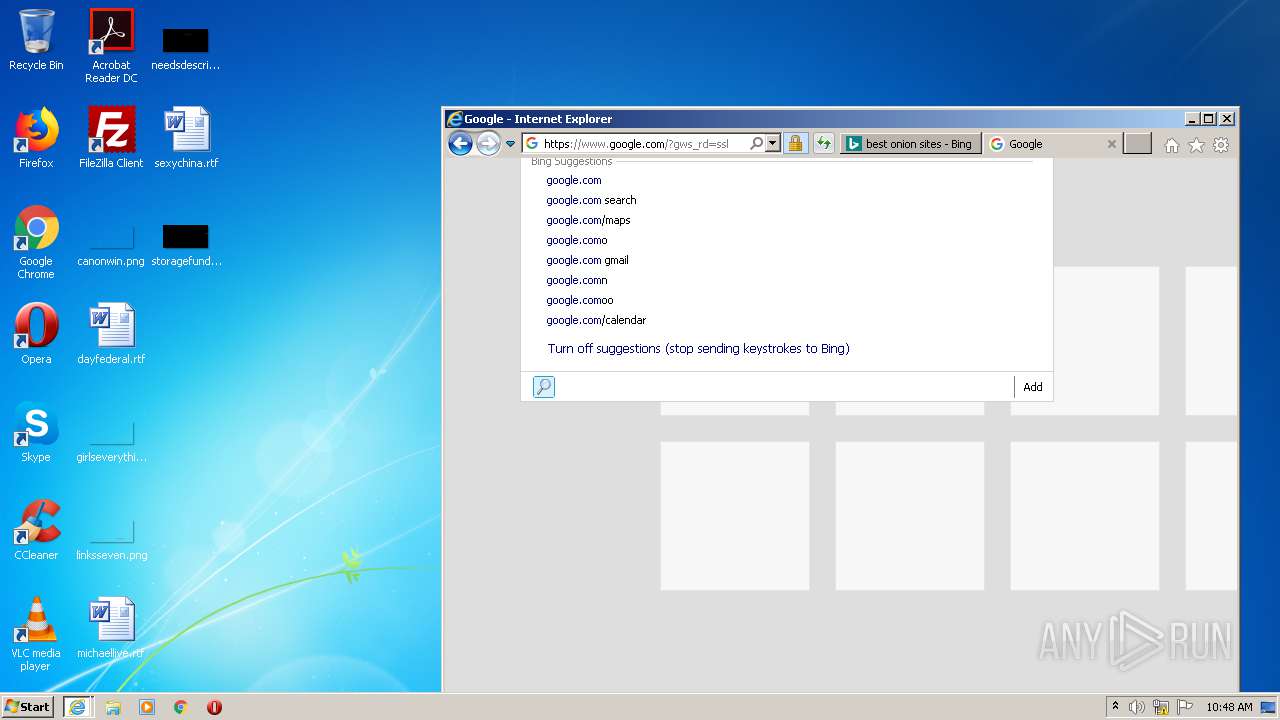Image resolution: width=1280 pixels, height=720 pixels.
Task: Select girlseverythi... file on desktop
Action: 111,442
